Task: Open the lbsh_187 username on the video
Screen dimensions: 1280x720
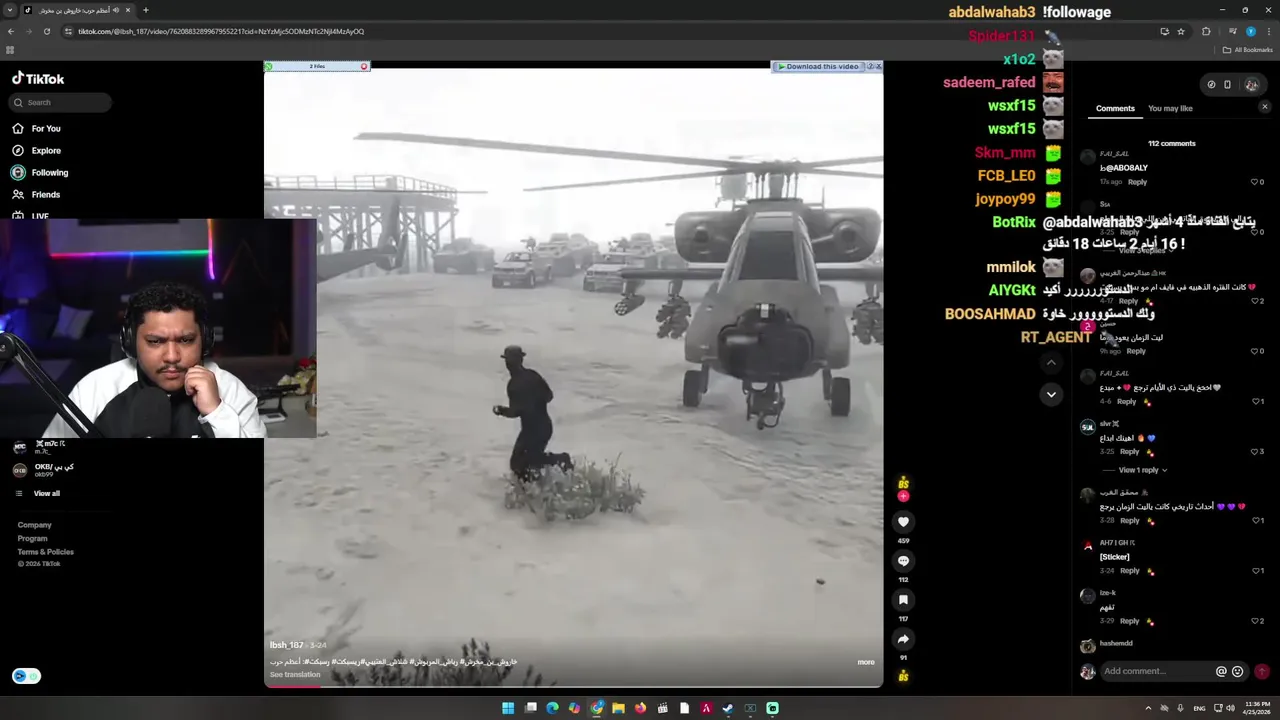Action: [x=286, y=645]
